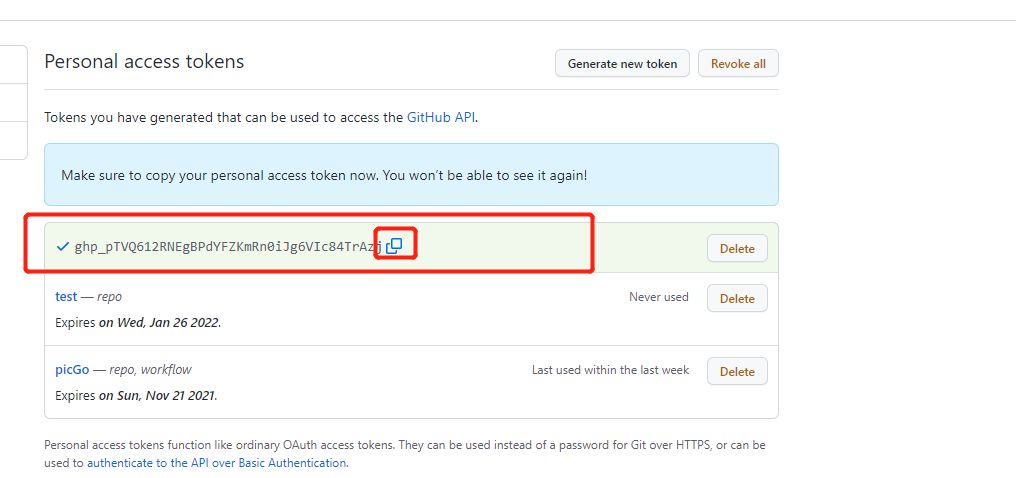Screen dimensions: 1016x478
Task: Click the Last used within the last week label
Action: 610,370
